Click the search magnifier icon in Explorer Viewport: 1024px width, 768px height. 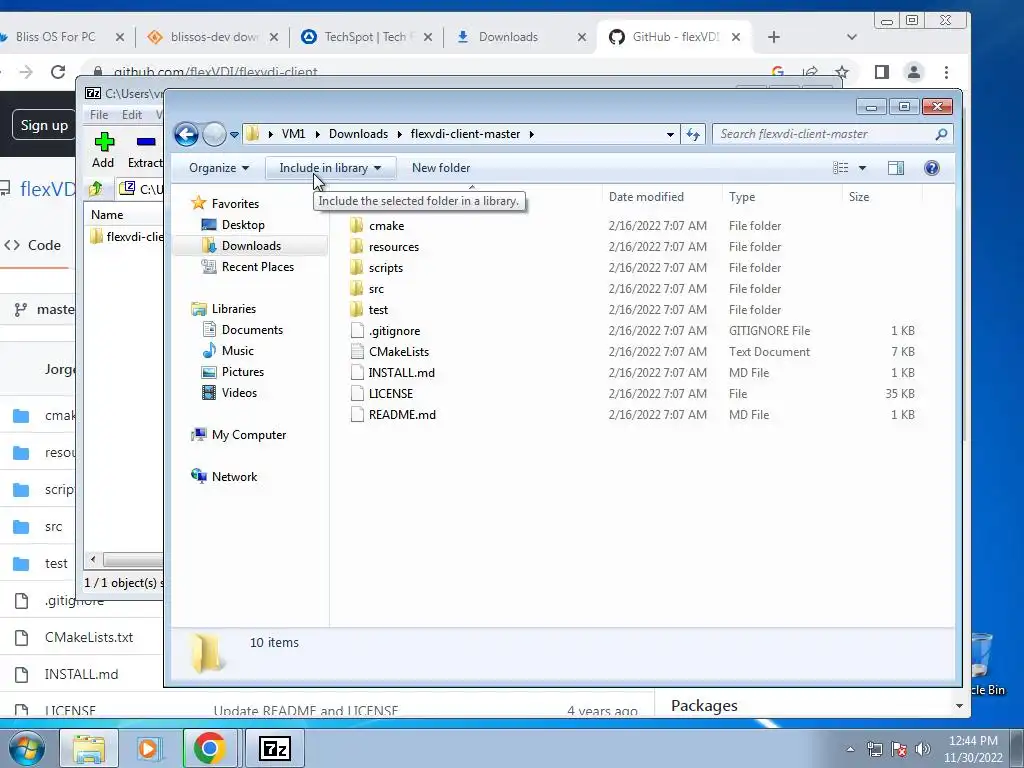coord(941,135)
